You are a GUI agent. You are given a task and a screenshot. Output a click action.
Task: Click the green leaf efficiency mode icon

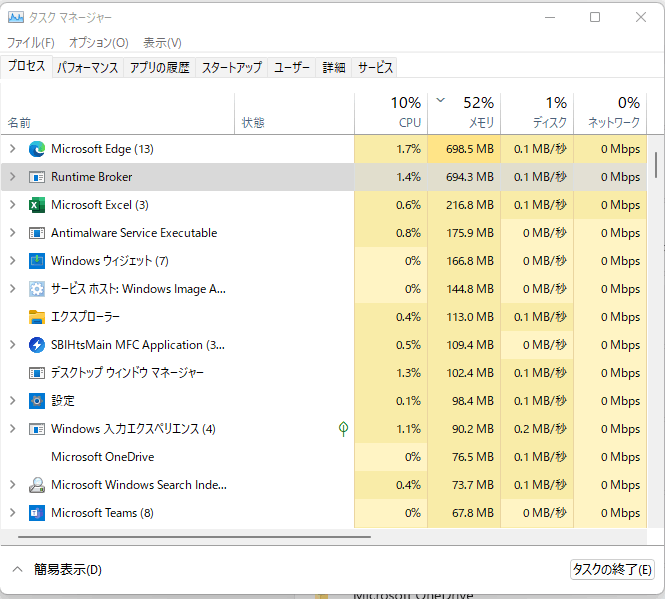(344, 429)
